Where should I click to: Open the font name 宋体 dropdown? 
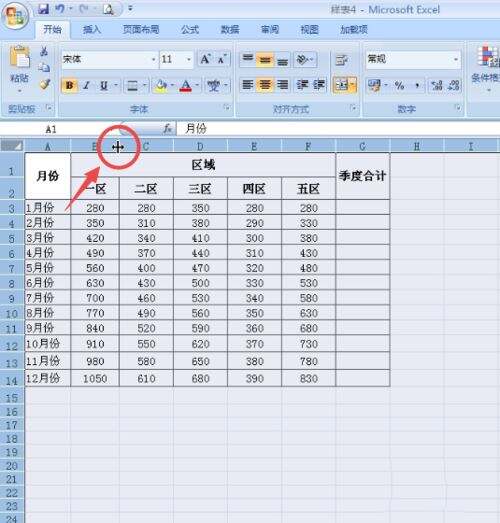tap(153, 60)
